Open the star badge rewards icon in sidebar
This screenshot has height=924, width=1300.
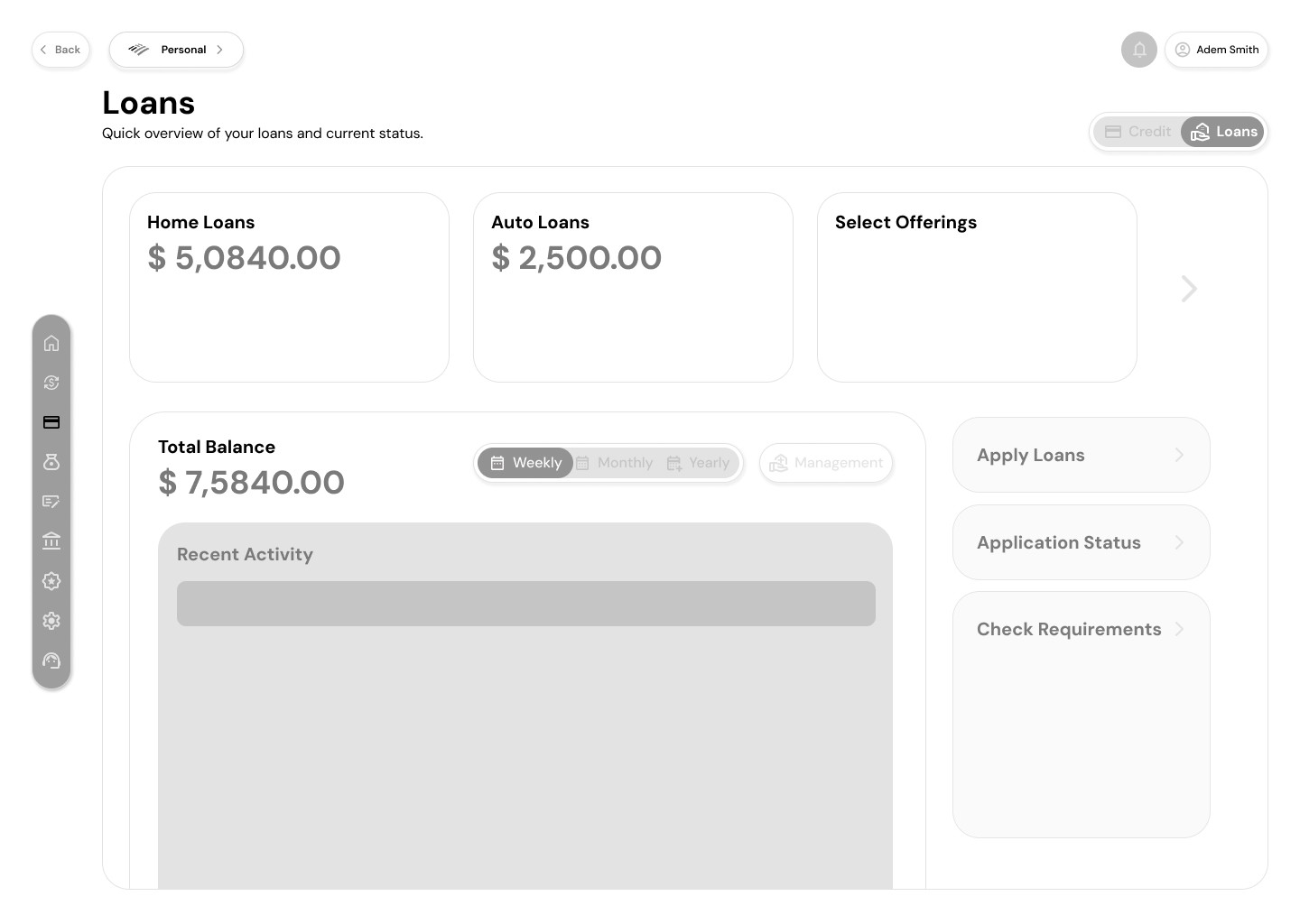pyautogui.click(x=51, y=581)
